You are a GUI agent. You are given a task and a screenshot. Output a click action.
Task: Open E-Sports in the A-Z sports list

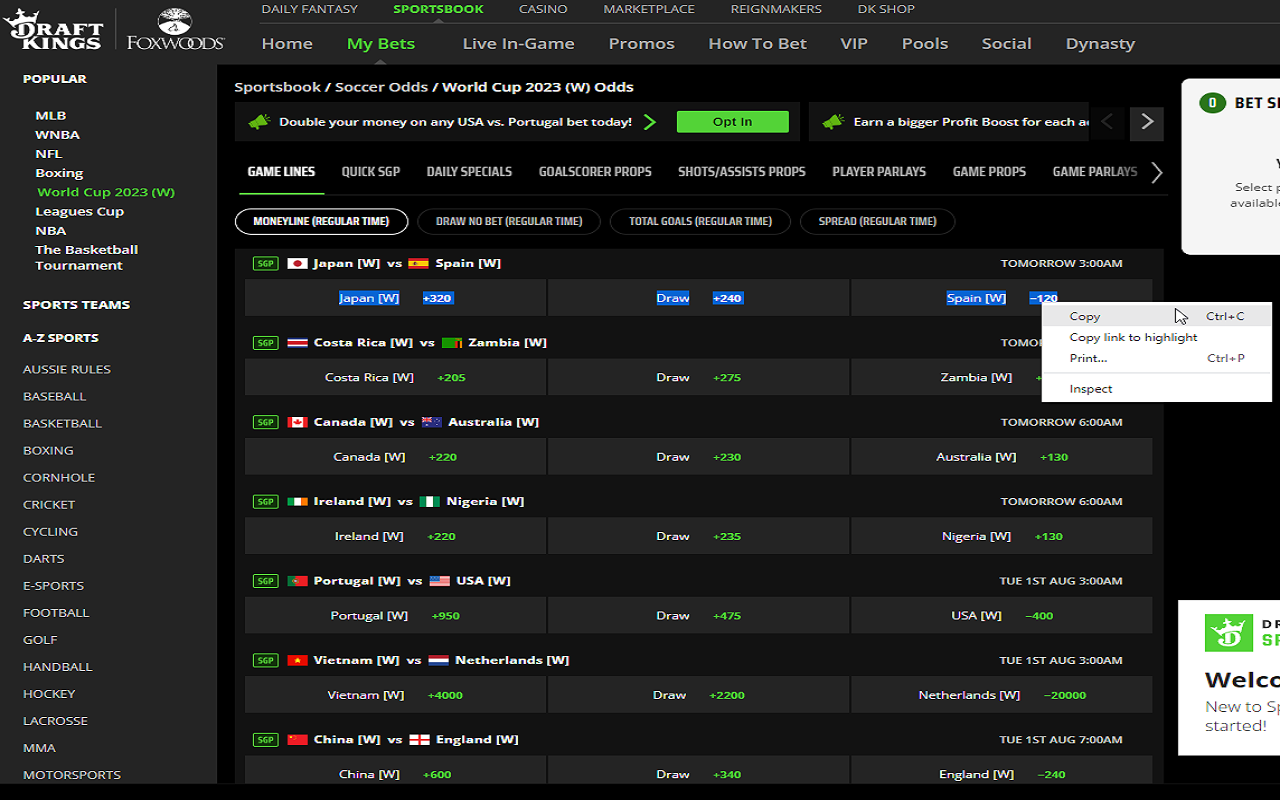(x=53, y=586)
